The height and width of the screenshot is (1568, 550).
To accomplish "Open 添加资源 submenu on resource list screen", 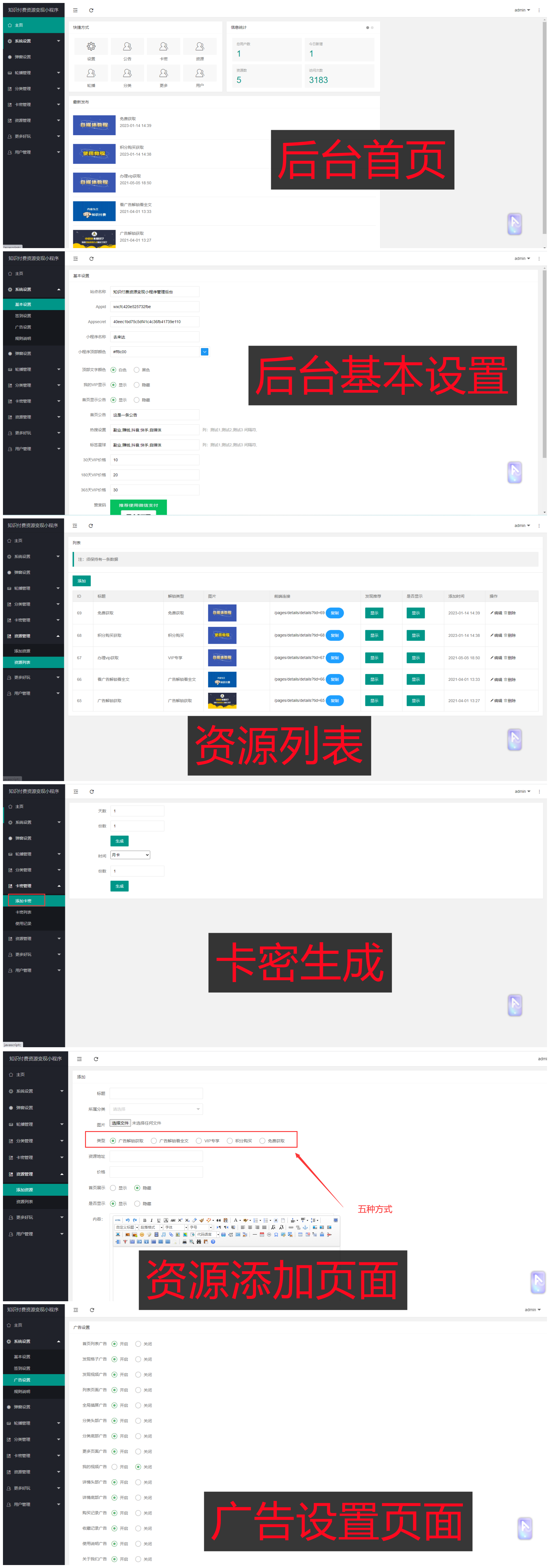I will pos(34,651).
